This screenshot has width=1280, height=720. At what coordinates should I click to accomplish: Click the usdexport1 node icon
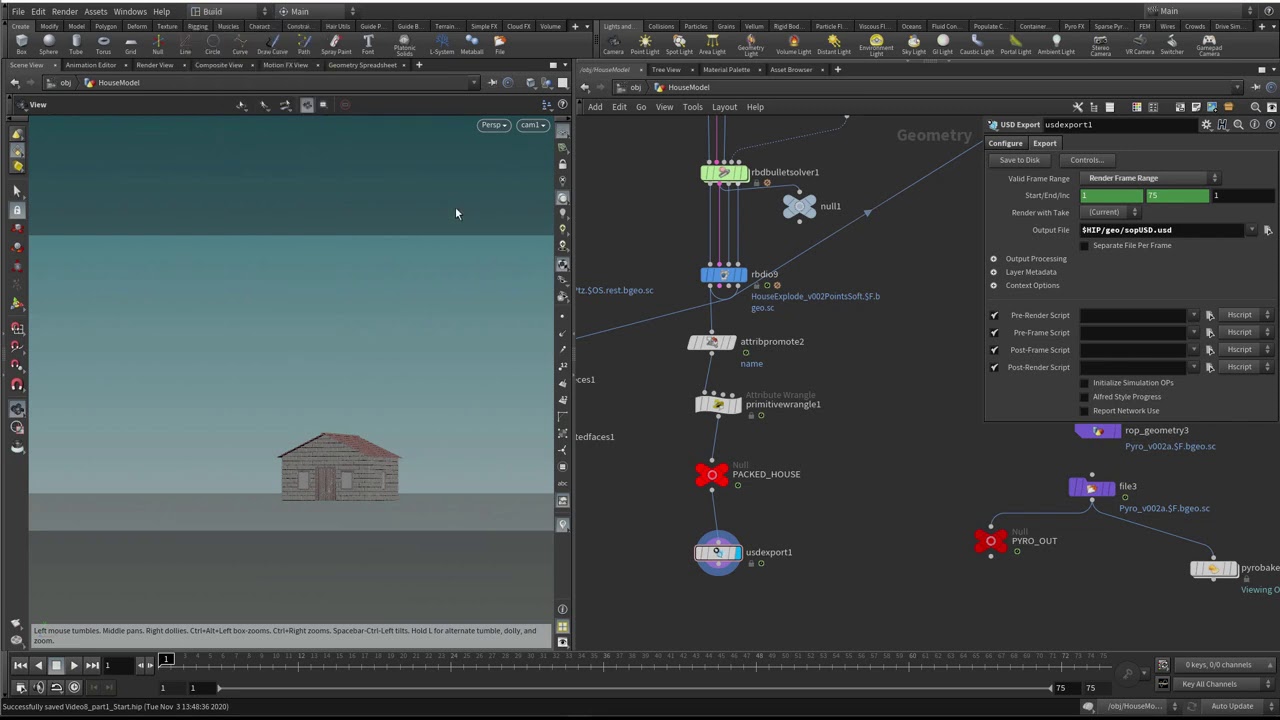click(x=718, y=552)
